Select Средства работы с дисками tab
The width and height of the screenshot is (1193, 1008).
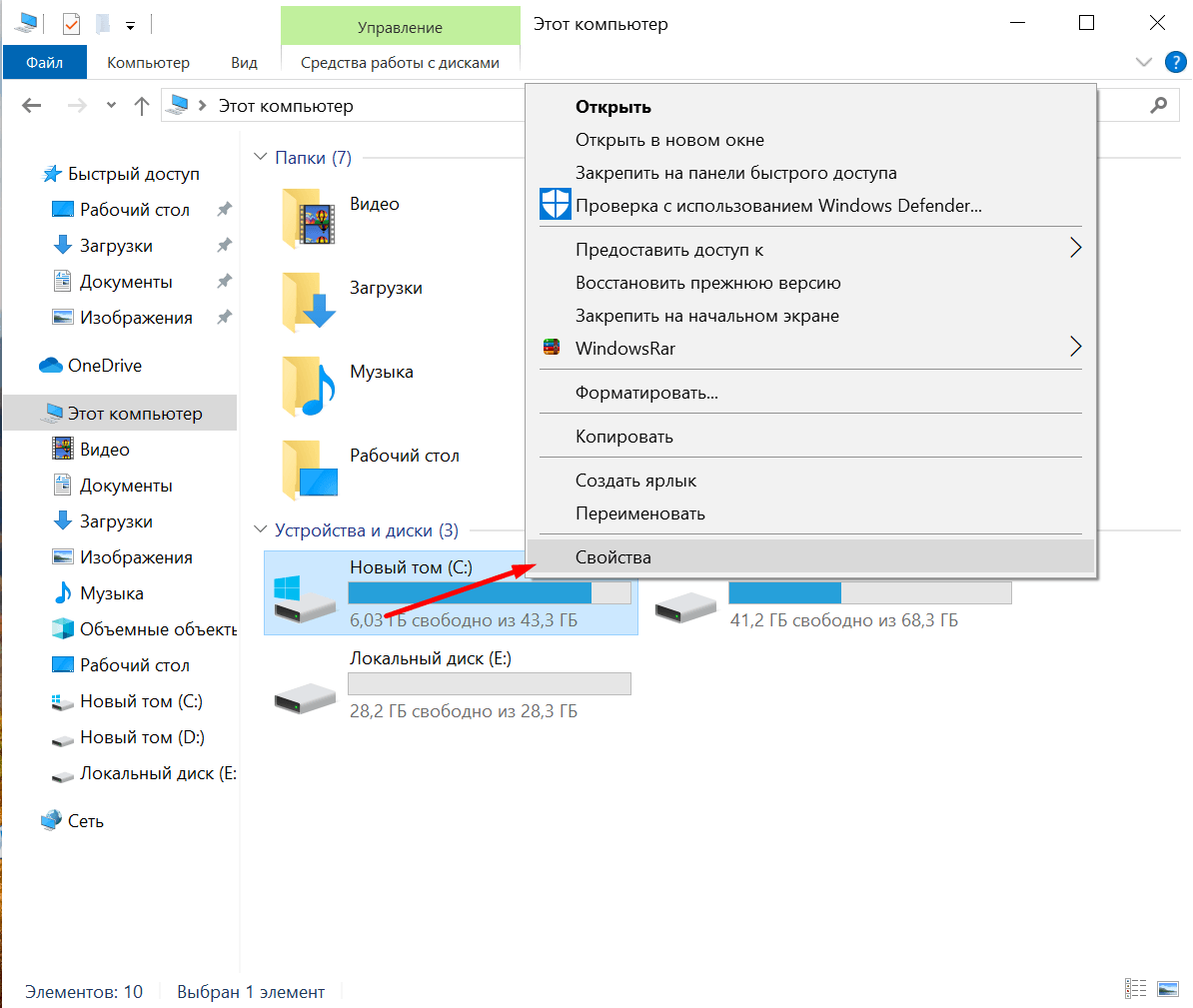coord(401,62)
